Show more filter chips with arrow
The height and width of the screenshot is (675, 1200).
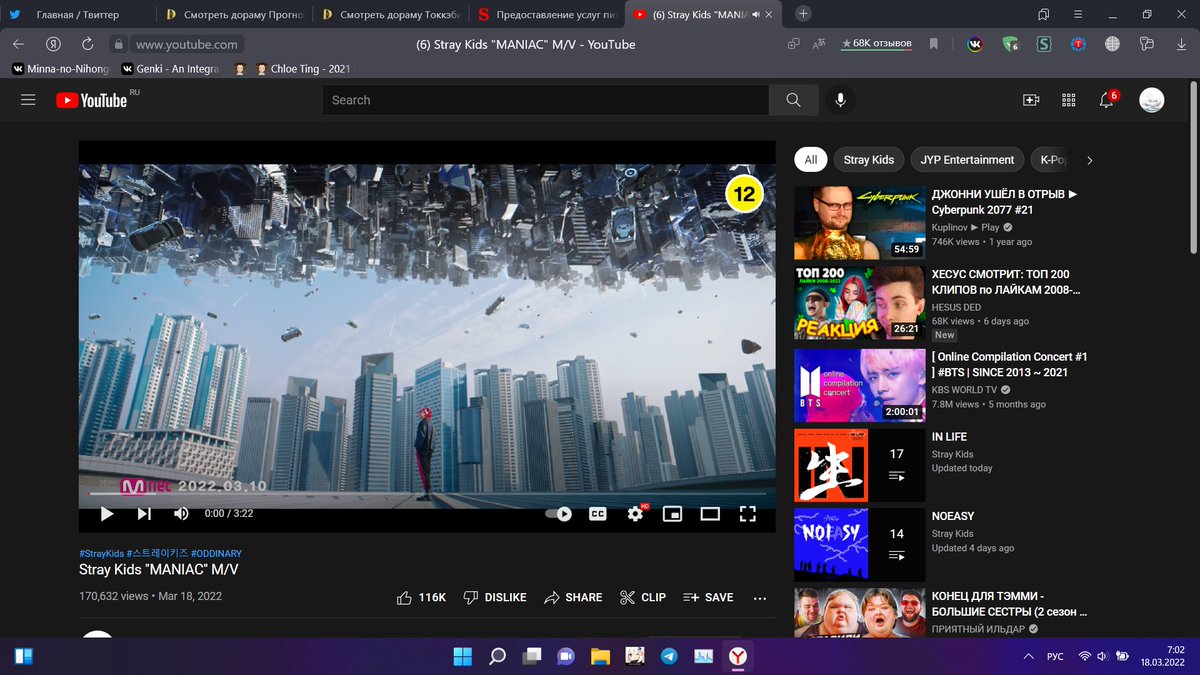pos(1090,160)
